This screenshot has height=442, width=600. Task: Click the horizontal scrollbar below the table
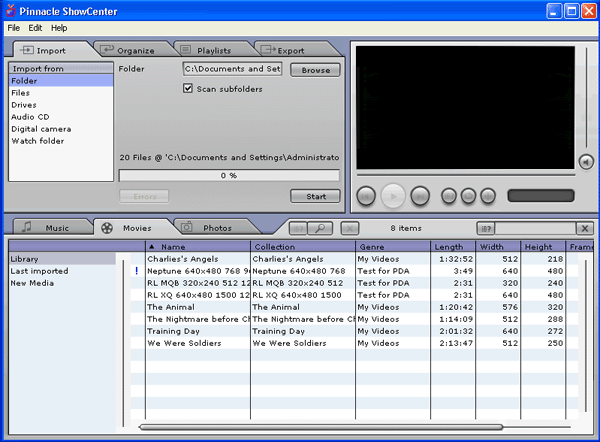[x=321, y=427]
